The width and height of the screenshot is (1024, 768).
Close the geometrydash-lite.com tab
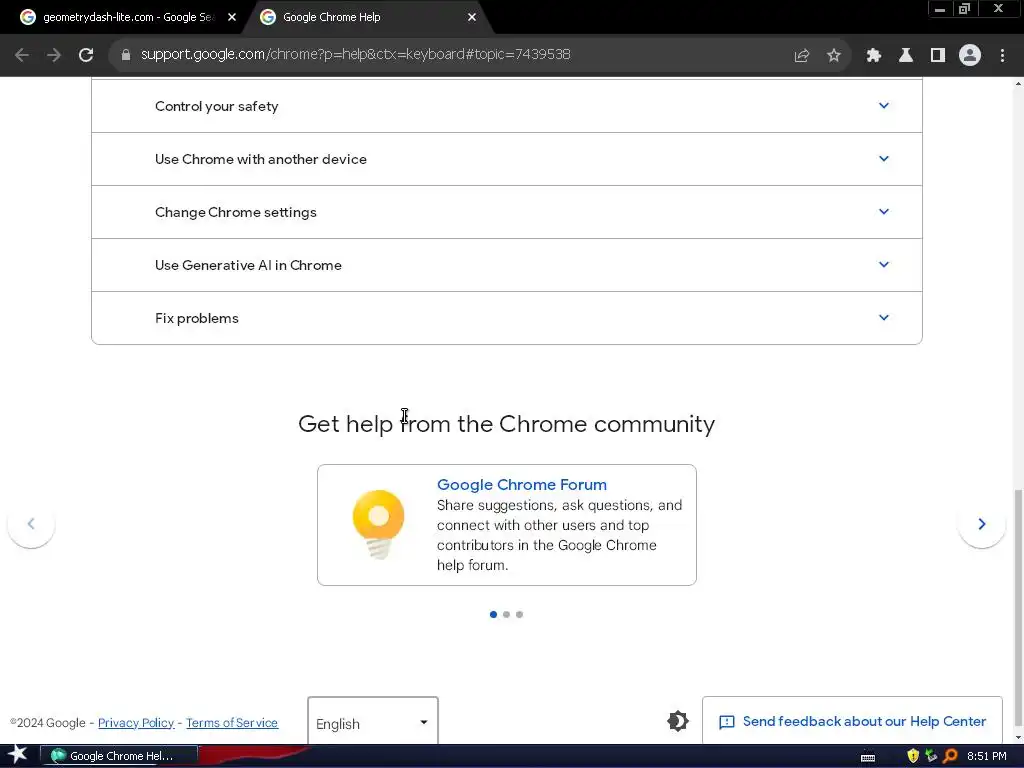click(232, 18)
